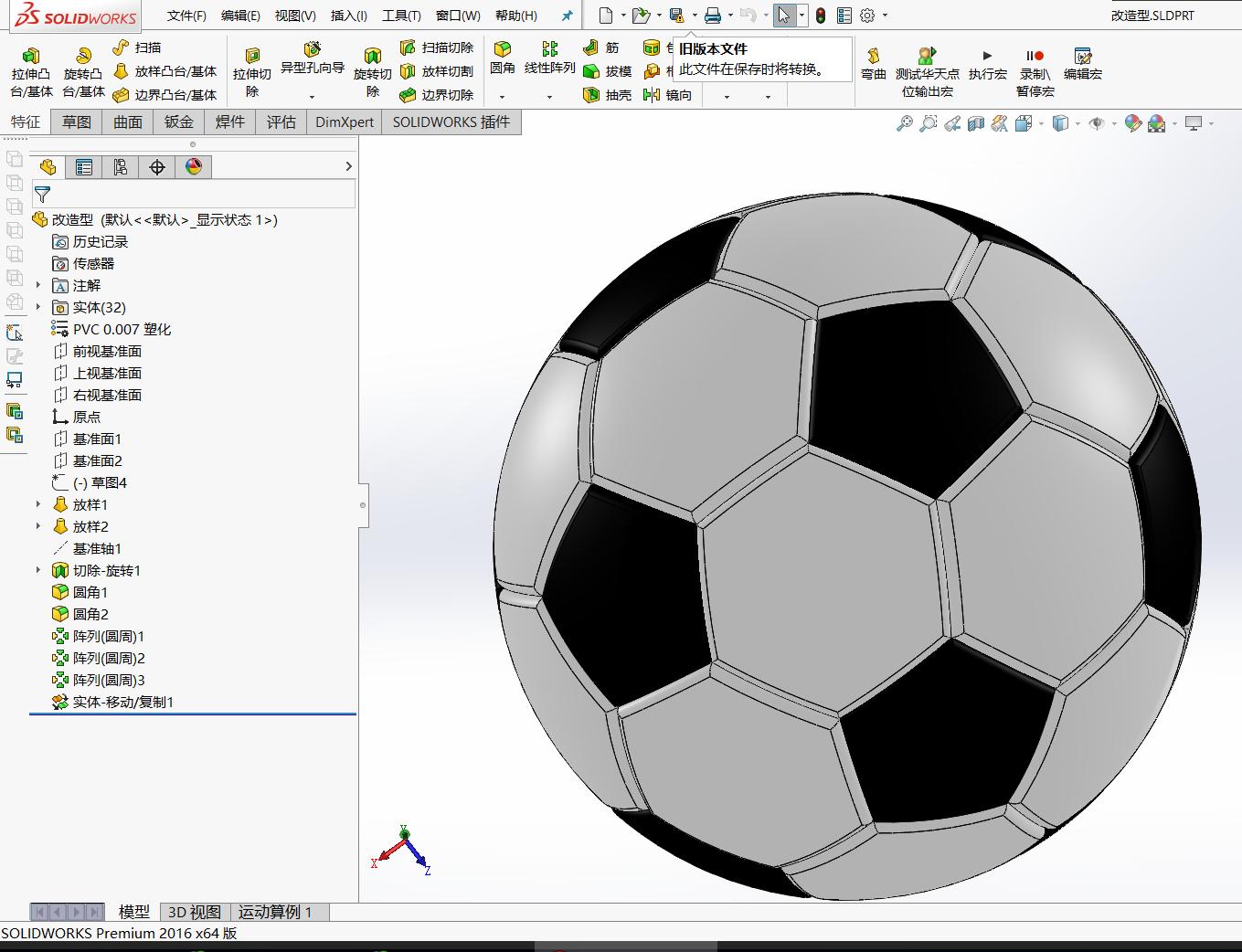The height and width of the screenshot is (952, 1242).
Task: Click the zoom to fit icon
Action: 904,122
